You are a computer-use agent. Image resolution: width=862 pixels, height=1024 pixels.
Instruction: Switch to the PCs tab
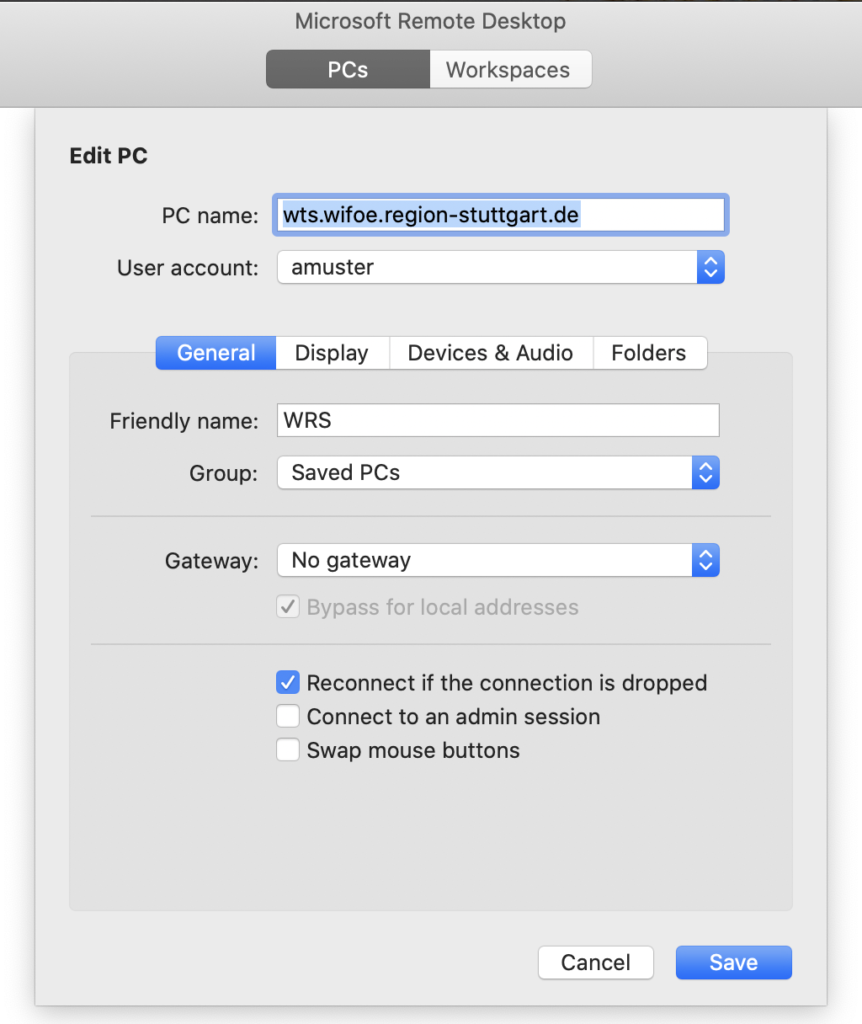point(347,70)
